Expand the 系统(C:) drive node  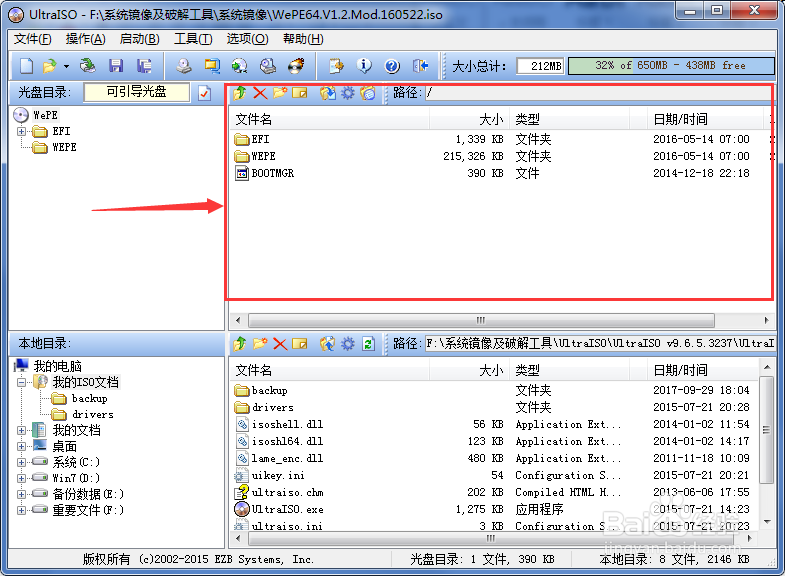(x=21, y=462)
